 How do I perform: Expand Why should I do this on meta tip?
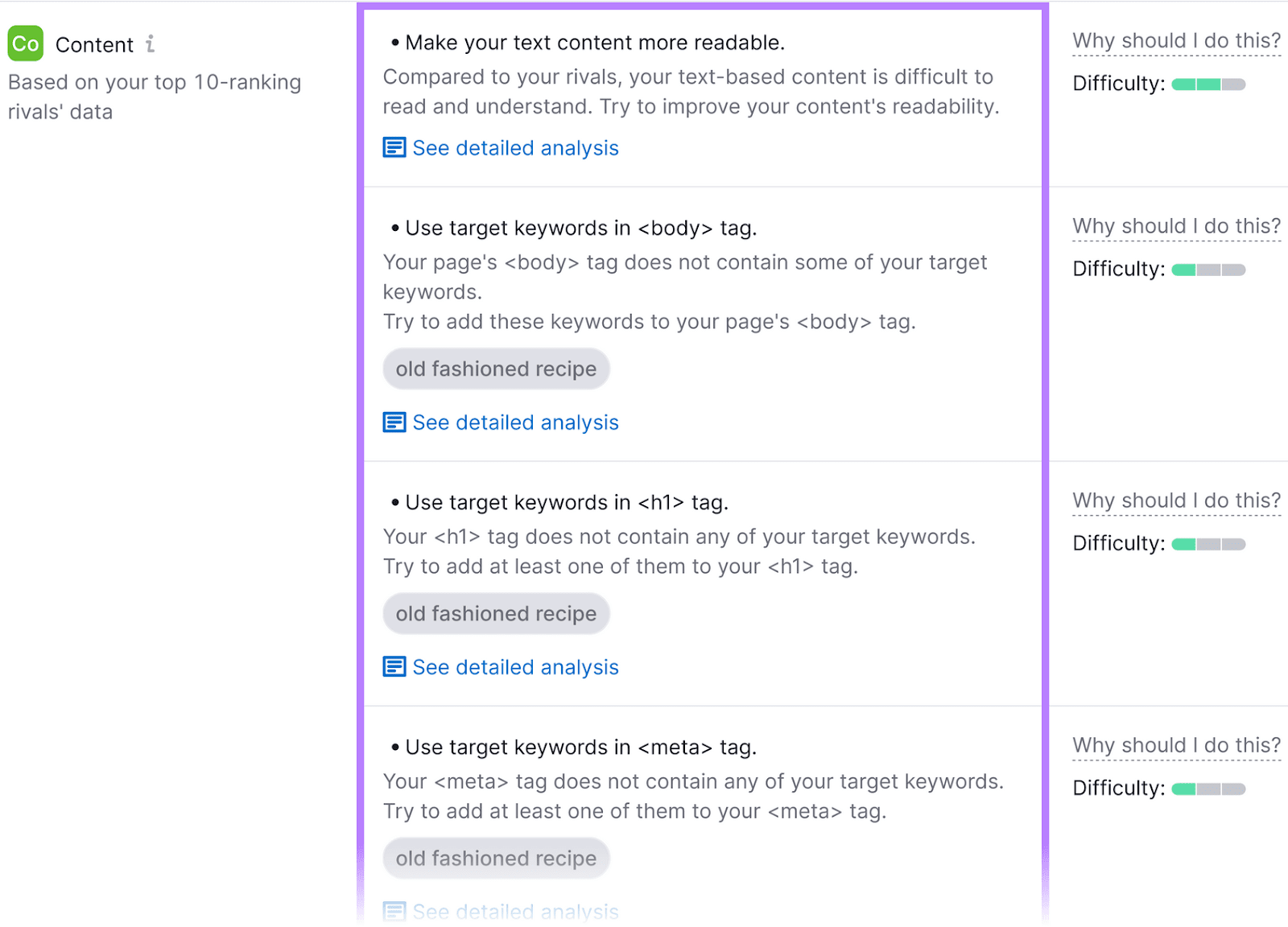pyautogui.click(x=1175, y=745)
